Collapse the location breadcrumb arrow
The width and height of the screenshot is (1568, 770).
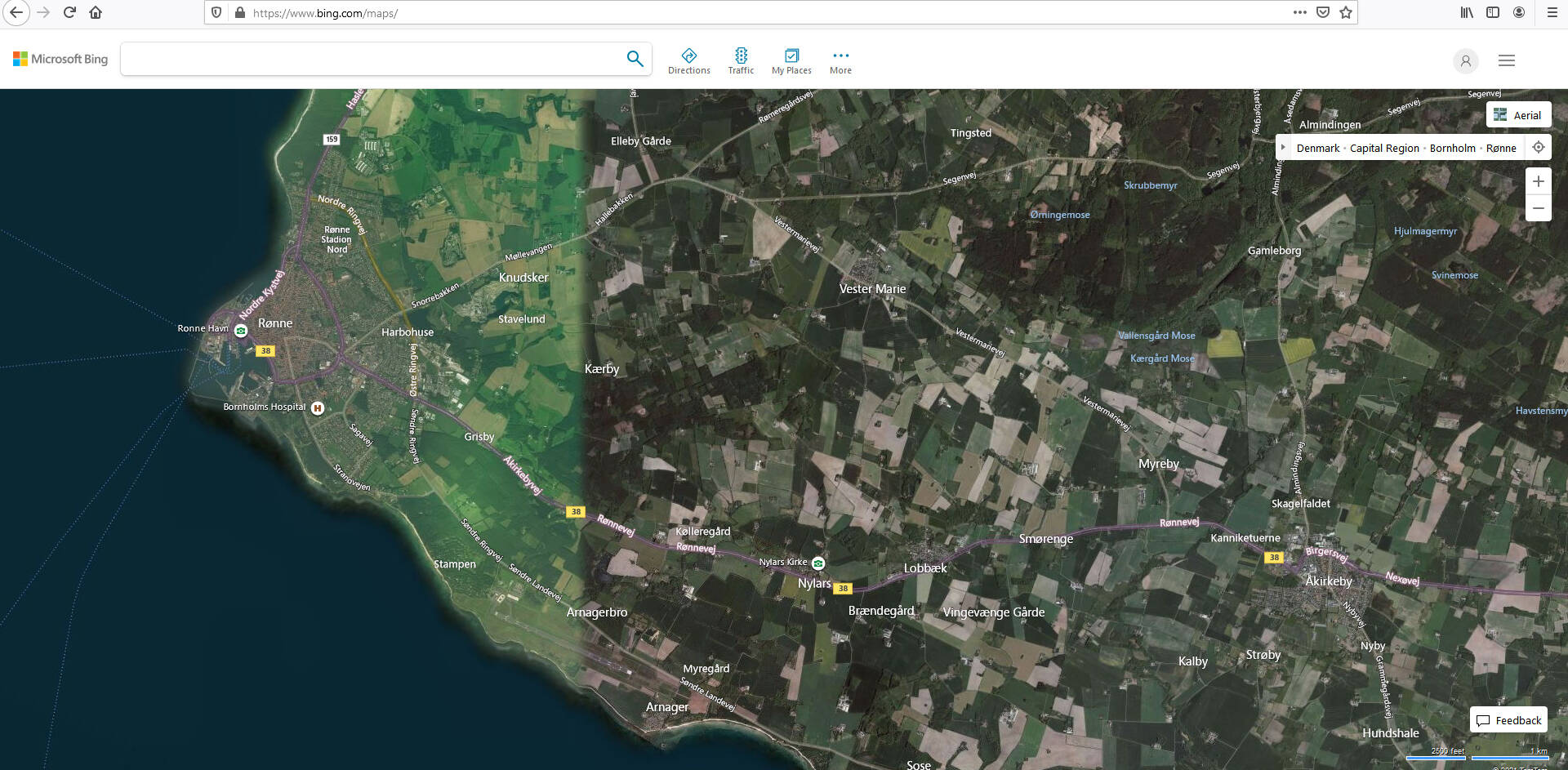[1283, 148]
